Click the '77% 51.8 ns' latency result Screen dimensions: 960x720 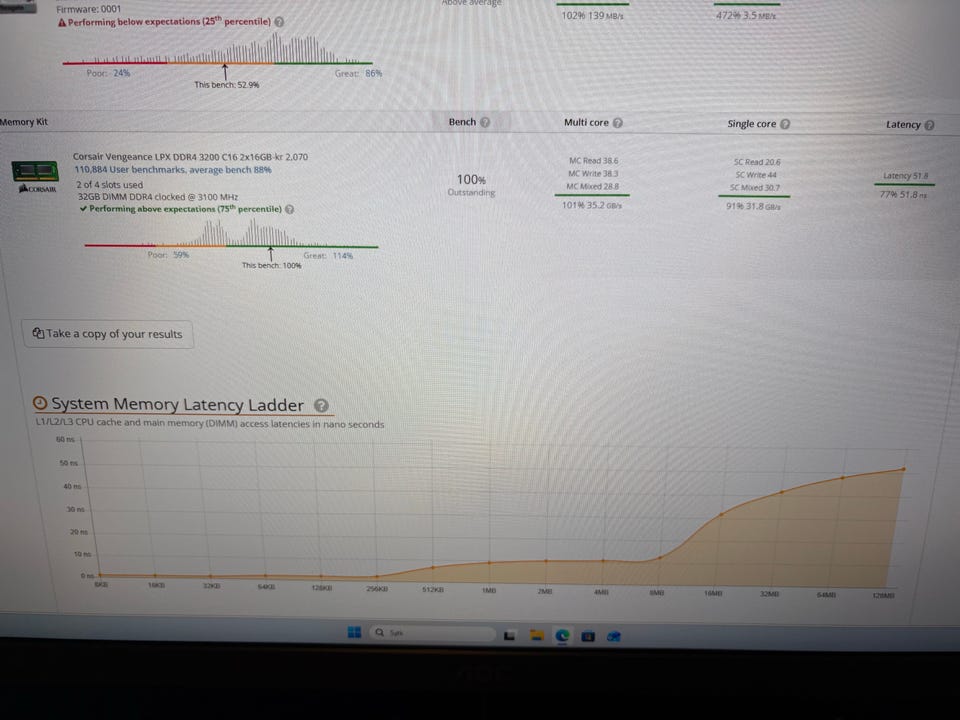tap(903, 195)
